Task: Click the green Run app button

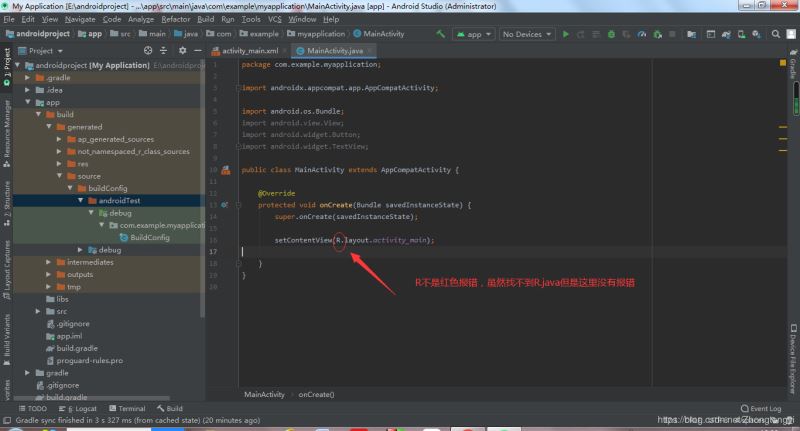Action: (x=565, y=34)
